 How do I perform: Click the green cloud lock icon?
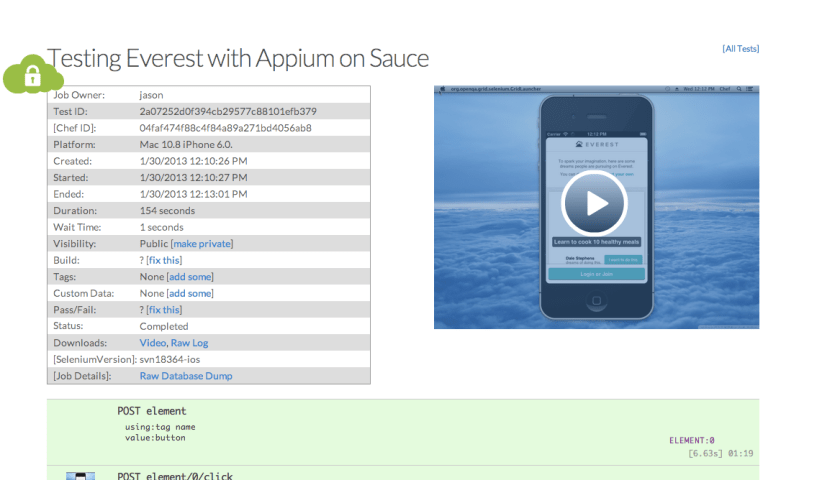coord(34,76)
